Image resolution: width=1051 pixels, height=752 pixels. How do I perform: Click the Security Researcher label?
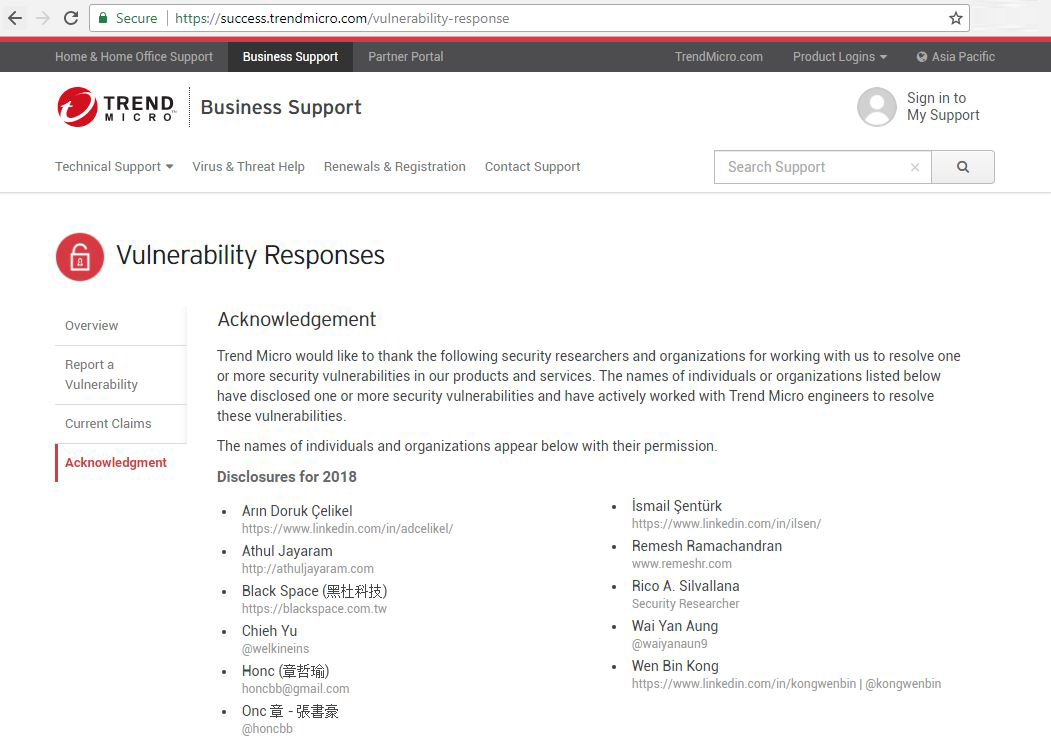685,604
